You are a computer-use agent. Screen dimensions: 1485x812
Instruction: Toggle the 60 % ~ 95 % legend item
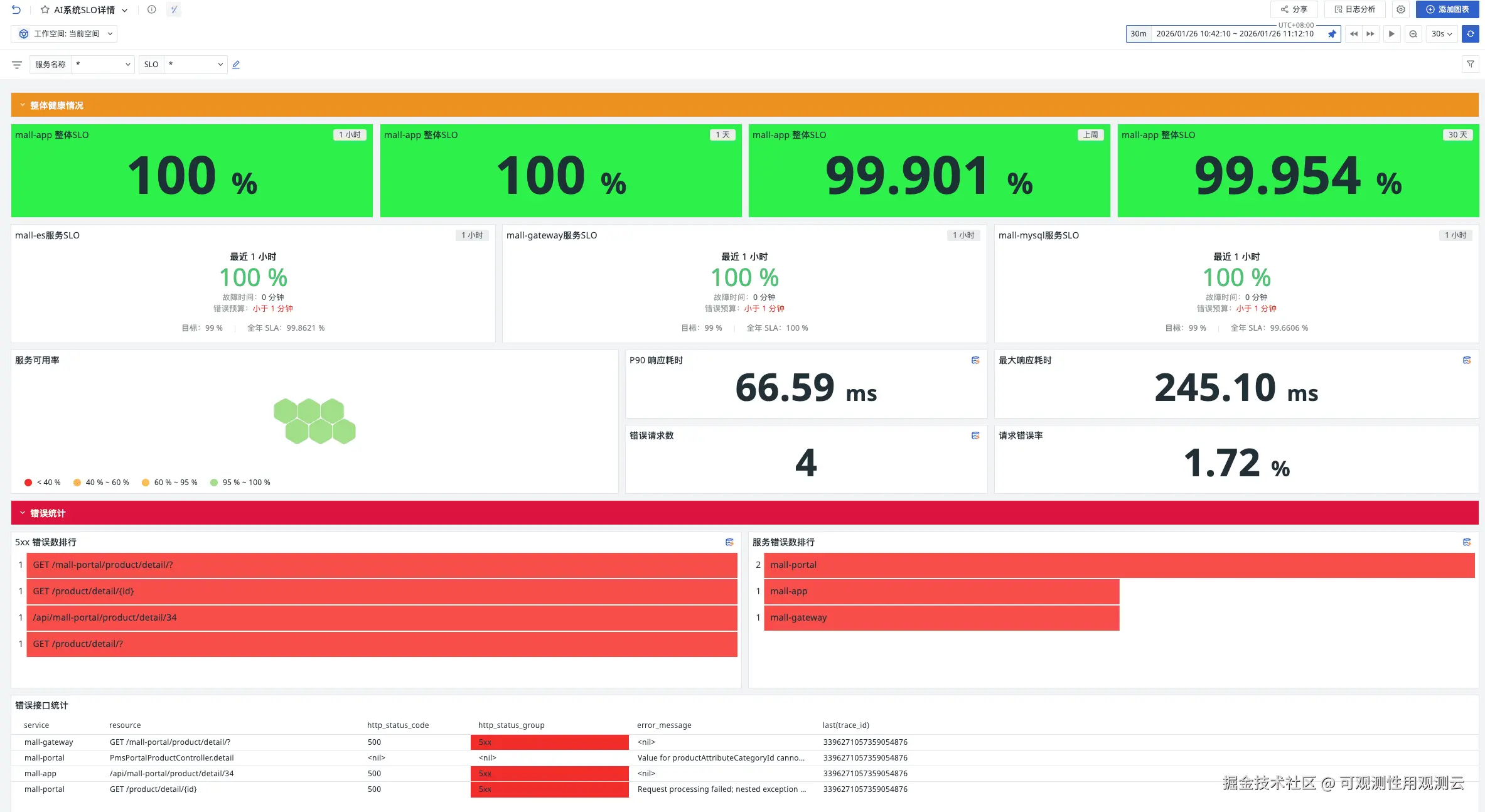(169, 483)
